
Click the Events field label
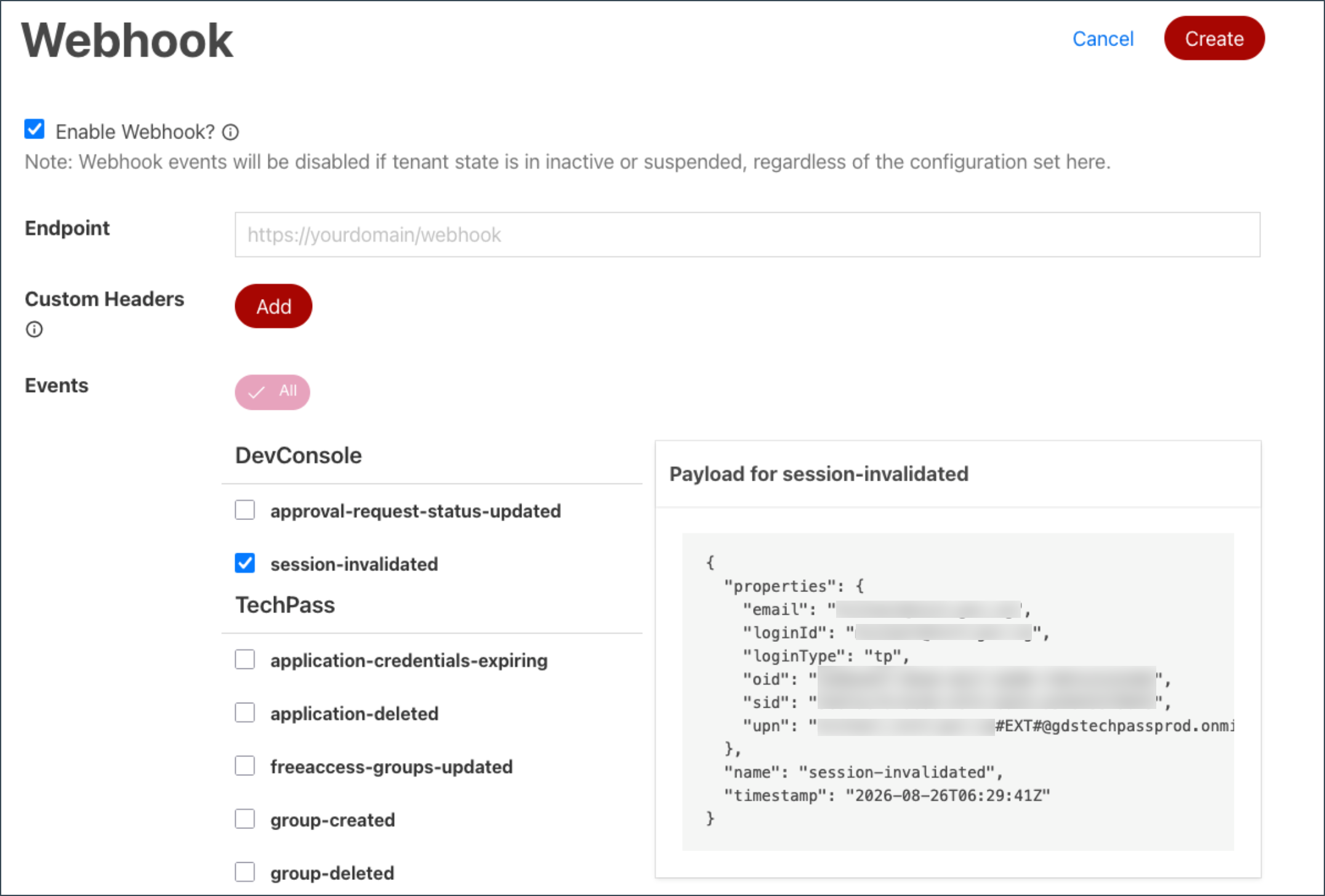click(57, 385)
